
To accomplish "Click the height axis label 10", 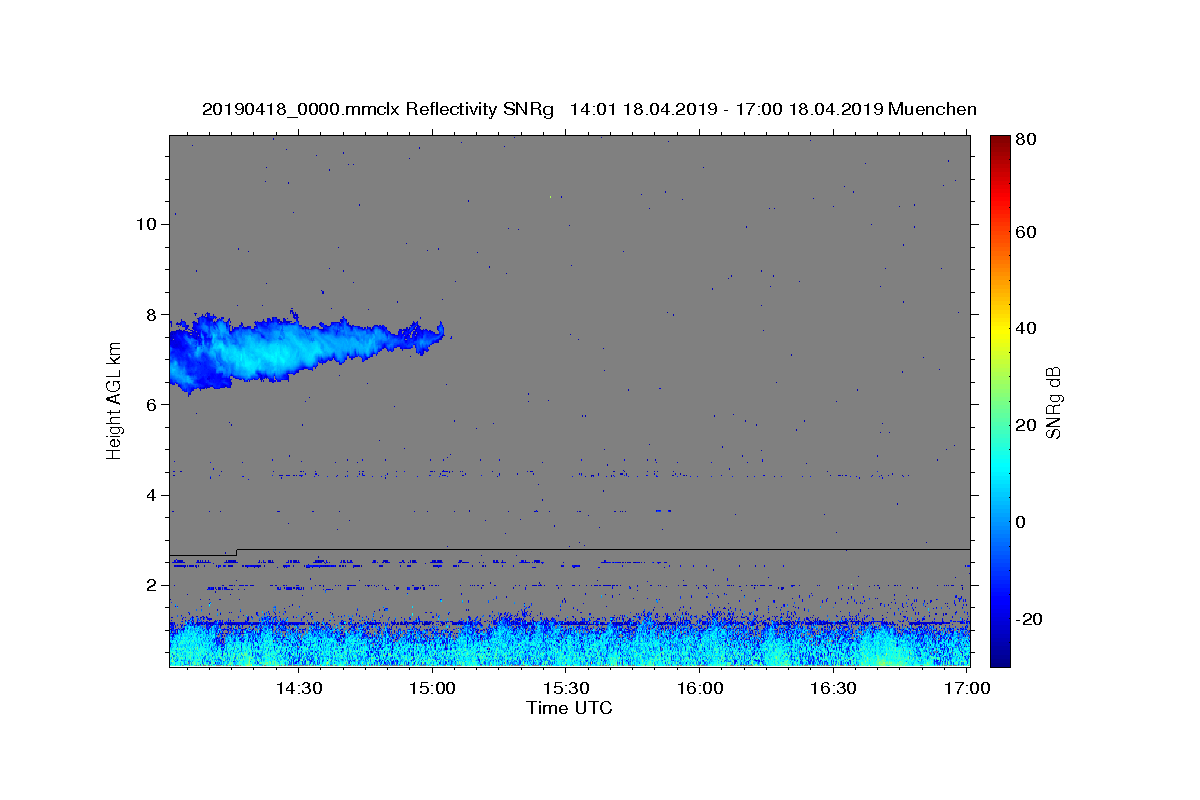I will pyautogui.click(x=146, y=224).
